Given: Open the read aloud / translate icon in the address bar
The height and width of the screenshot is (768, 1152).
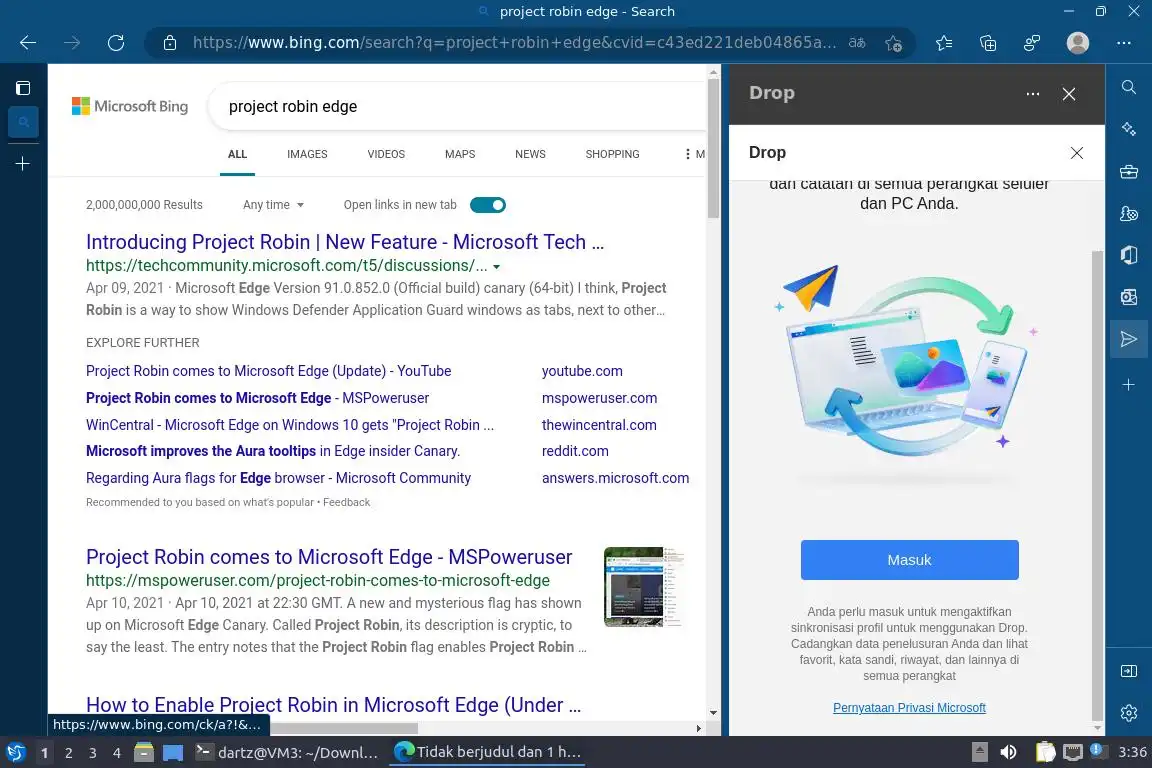Looking at the screenshot, I should [x=857, y=43].
